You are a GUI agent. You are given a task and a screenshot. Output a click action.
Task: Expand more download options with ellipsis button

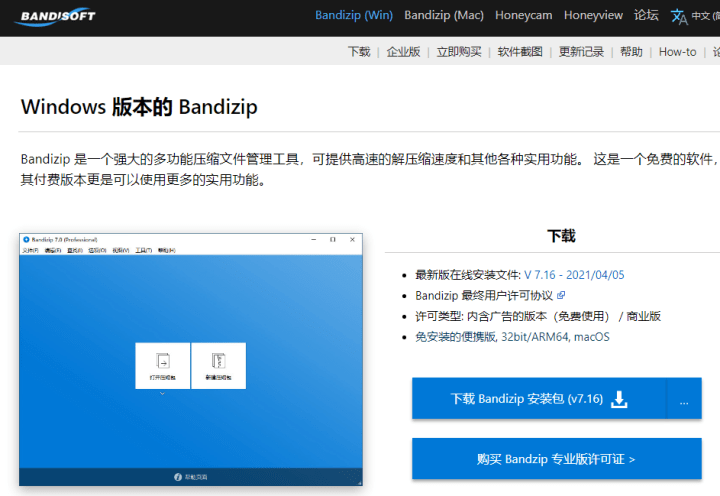click(684, 399)
